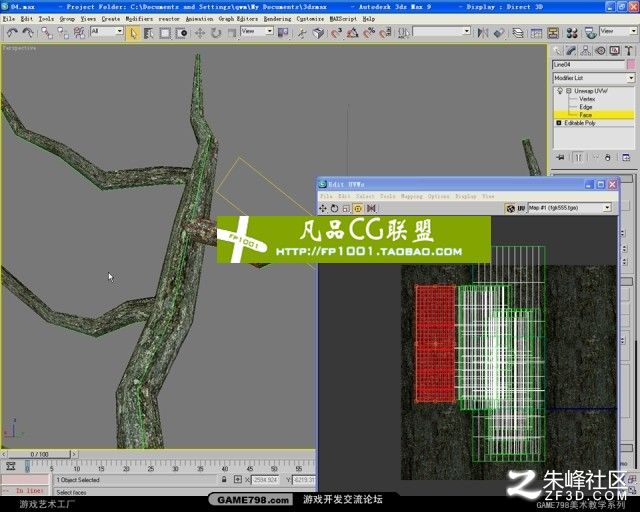The width and height of the screenshot is (640, 512).
Task: Collapse the Unwrap UVW modifier tree
Action: pyautogui.click(x=568, y=91)
